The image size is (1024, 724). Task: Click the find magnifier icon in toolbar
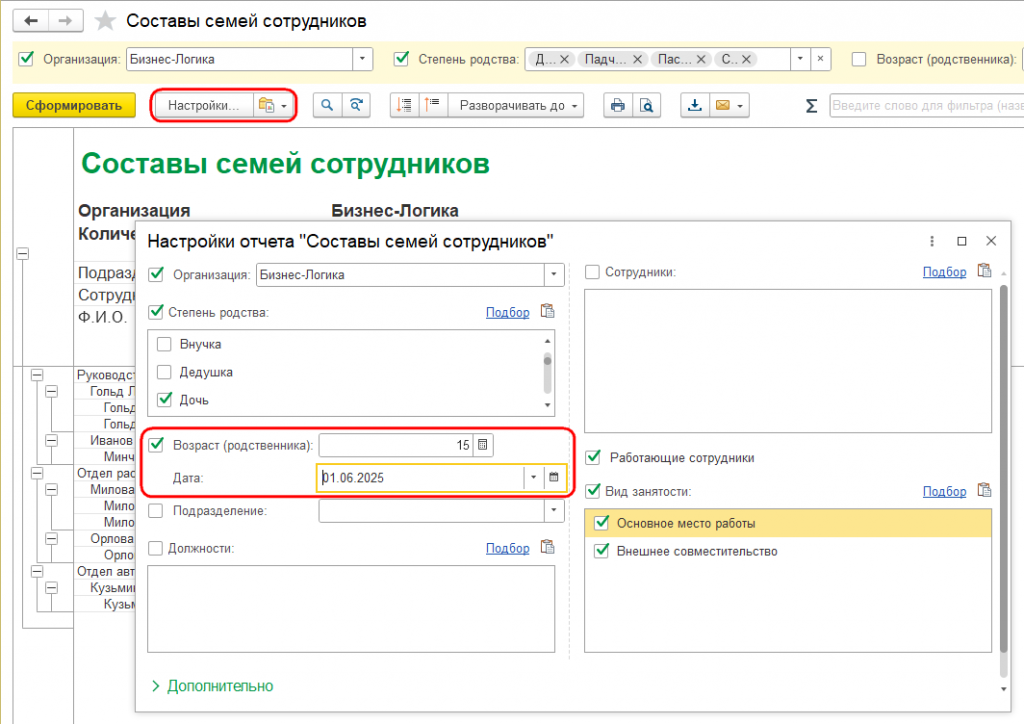coord(327,105)
